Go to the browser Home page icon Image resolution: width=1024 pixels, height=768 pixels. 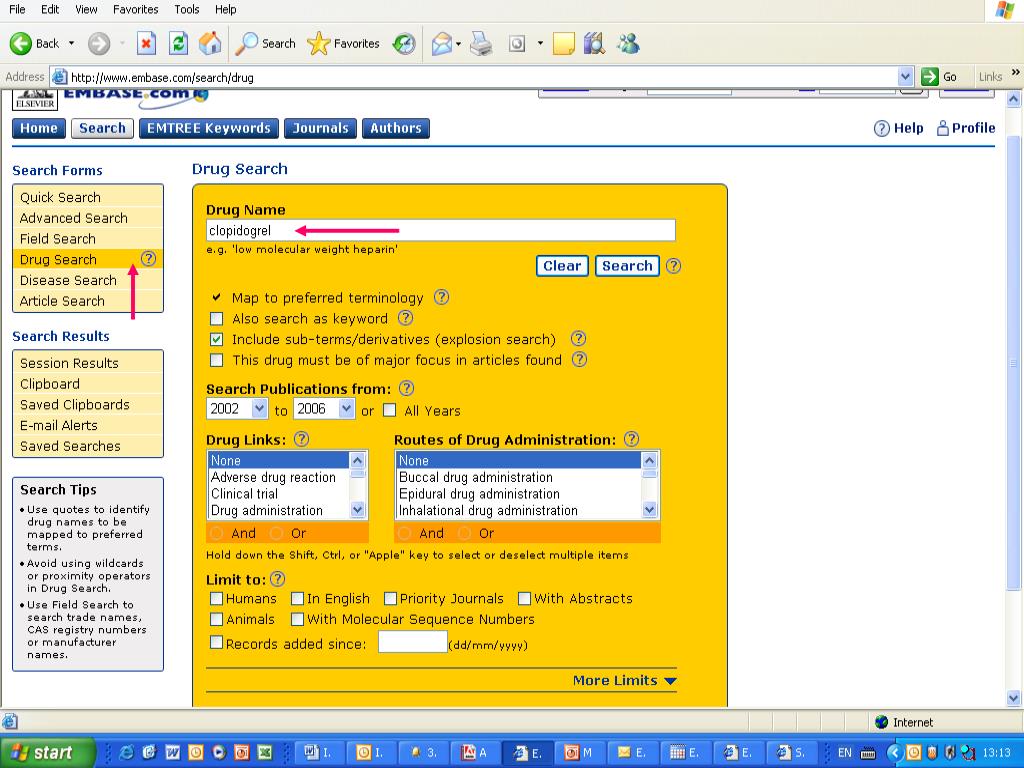point(210,44)
